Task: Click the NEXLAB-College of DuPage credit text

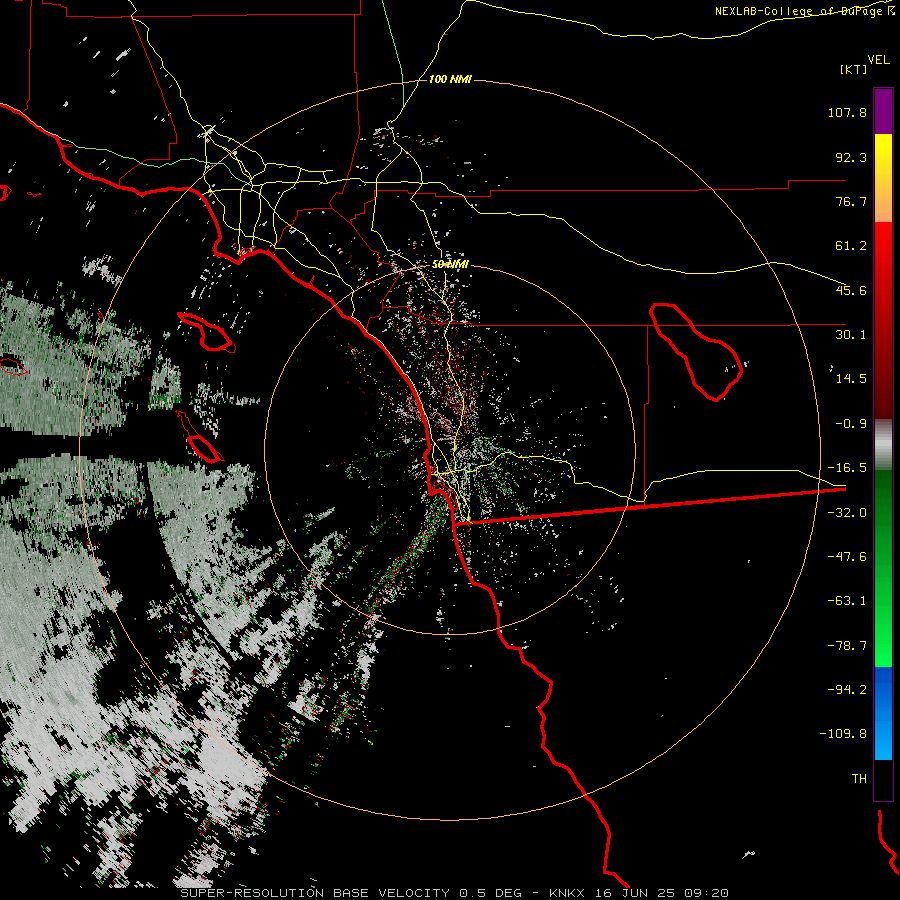Action: 804,11
